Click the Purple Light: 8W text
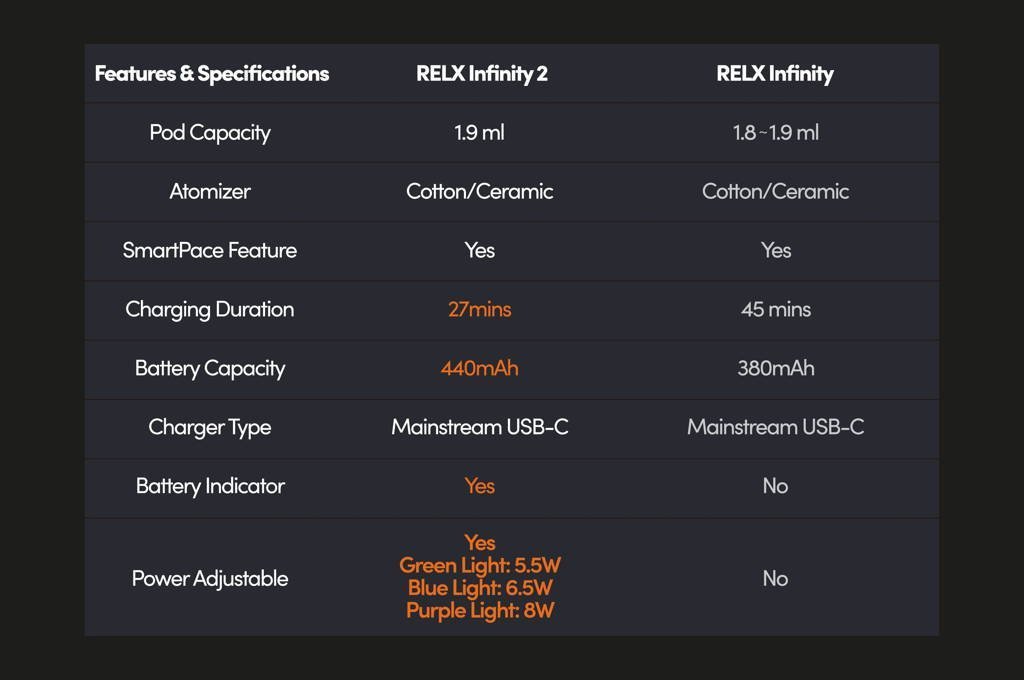This screenshot has height=680, width=1024. [x=480, y=611]
